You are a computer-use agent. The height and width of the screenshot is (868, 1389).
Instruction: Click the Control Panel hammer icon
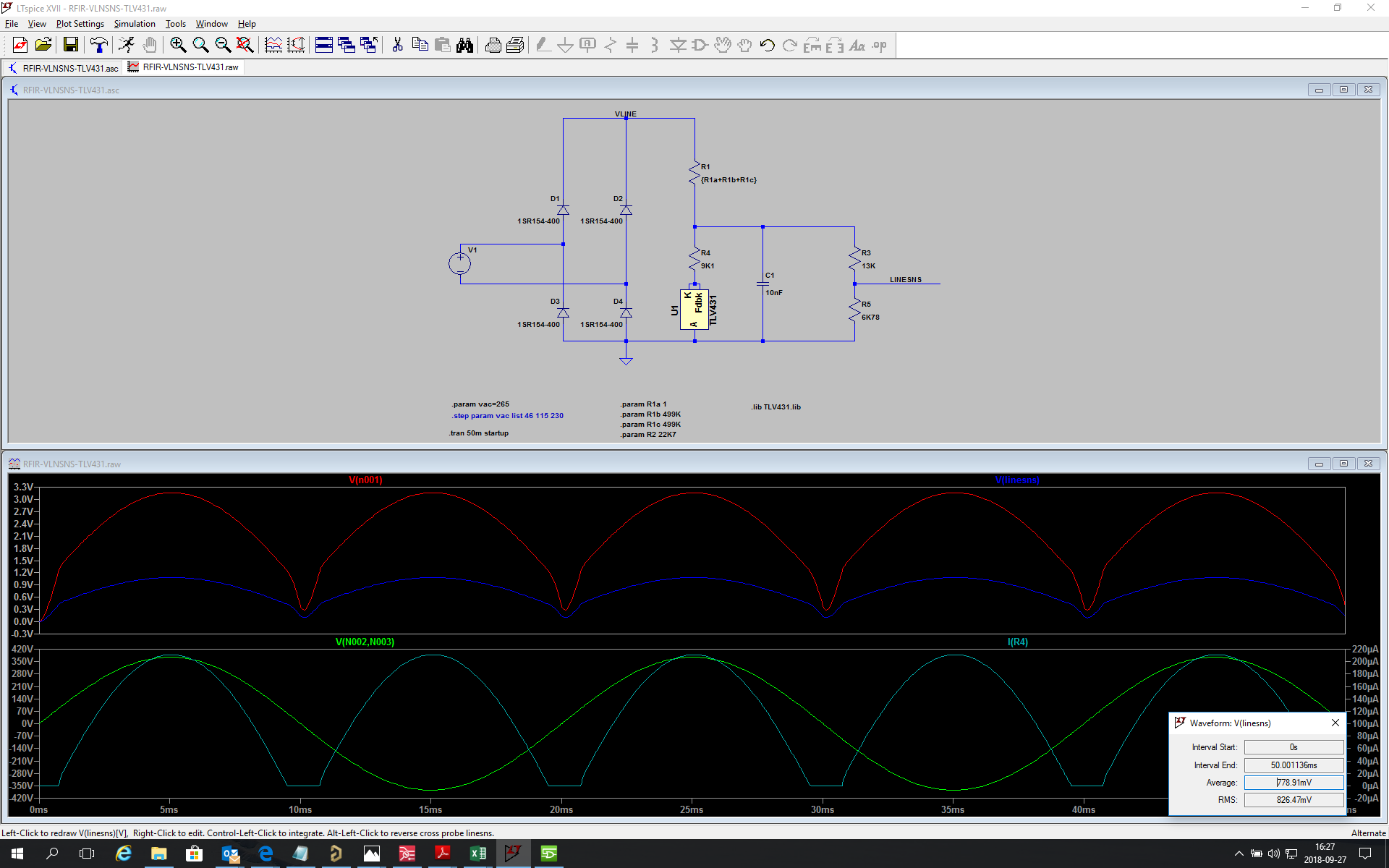pyautogui.click(x=98, y=45)
